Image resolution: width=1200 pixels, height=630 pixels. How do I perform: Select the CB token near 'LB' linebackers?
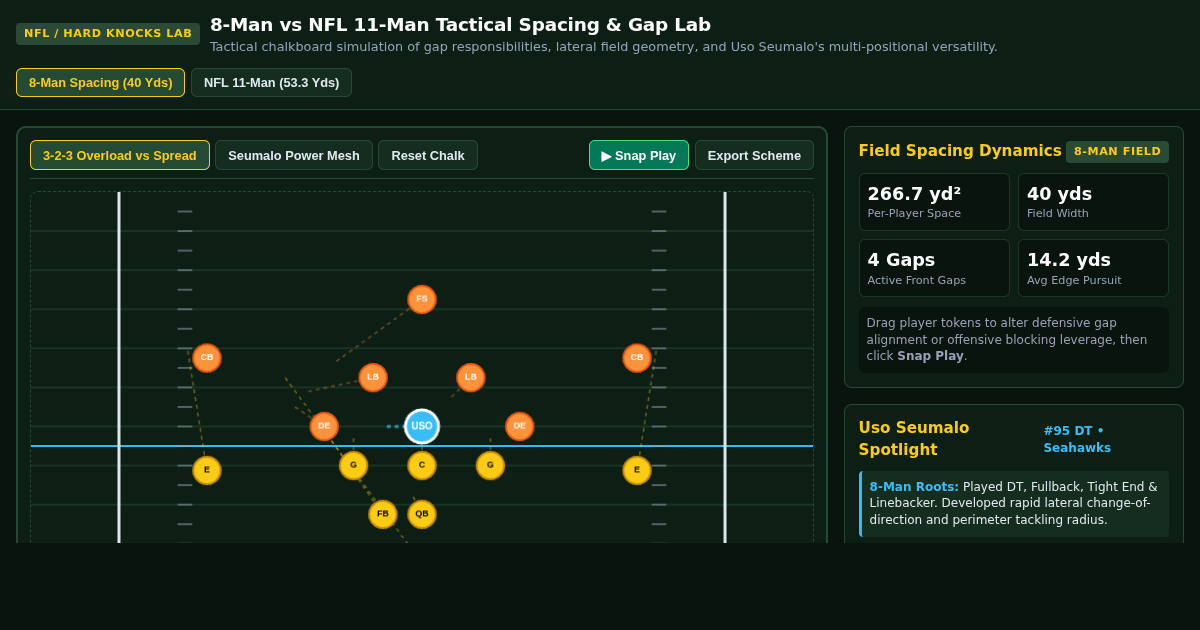click(x=207, y=358)
